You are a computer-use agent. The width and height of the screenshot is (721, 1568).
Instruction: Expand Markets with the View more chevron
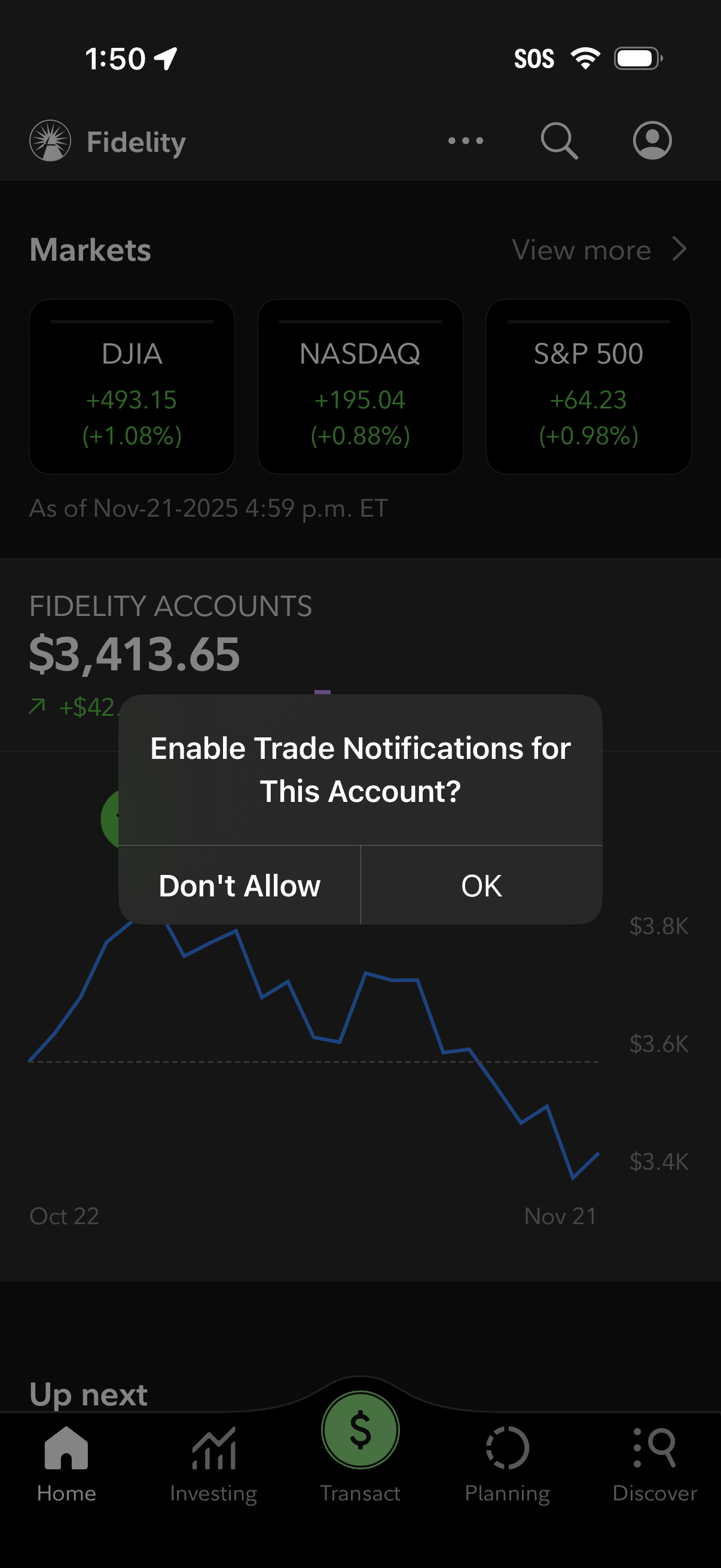pyautogui.click(x=679, y=249)
